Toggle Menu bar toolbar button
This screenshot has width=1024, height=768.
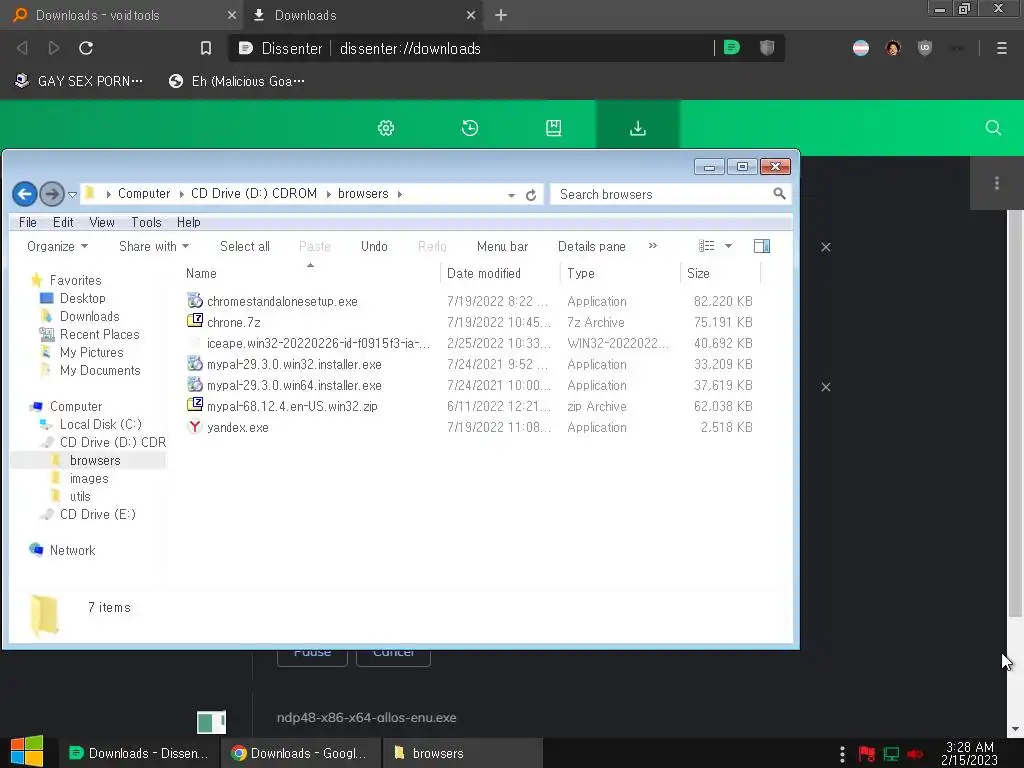coord(502,246)
